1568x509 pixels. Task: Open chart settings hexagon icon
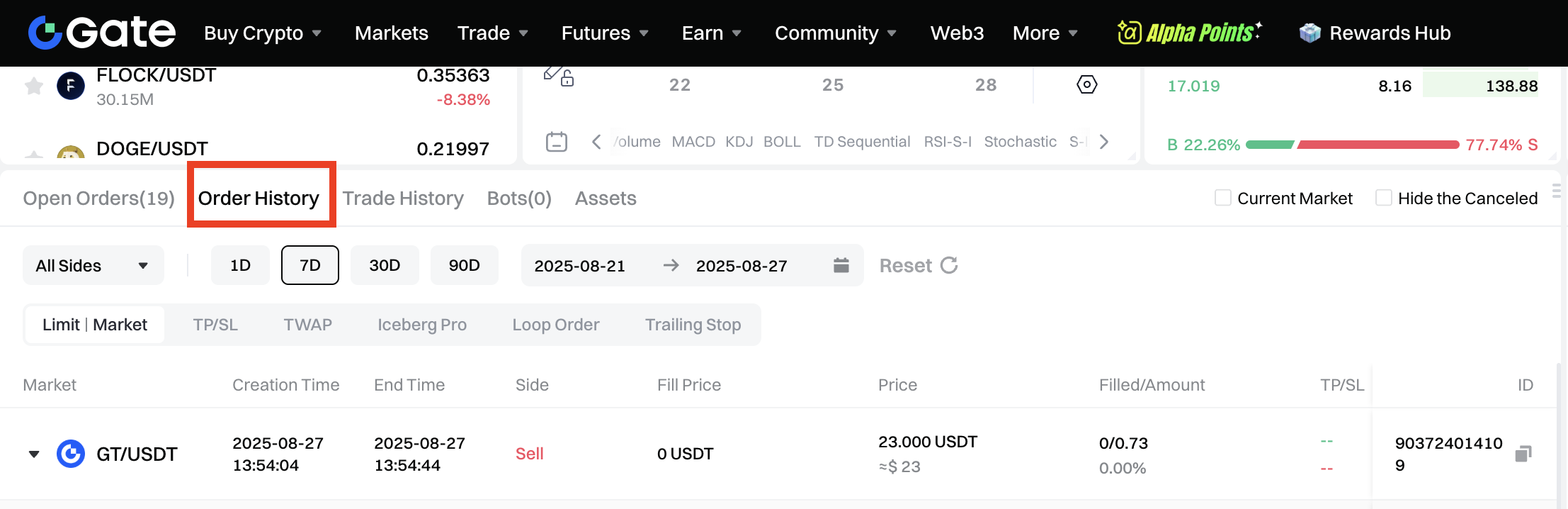(x=1086, y=85)
